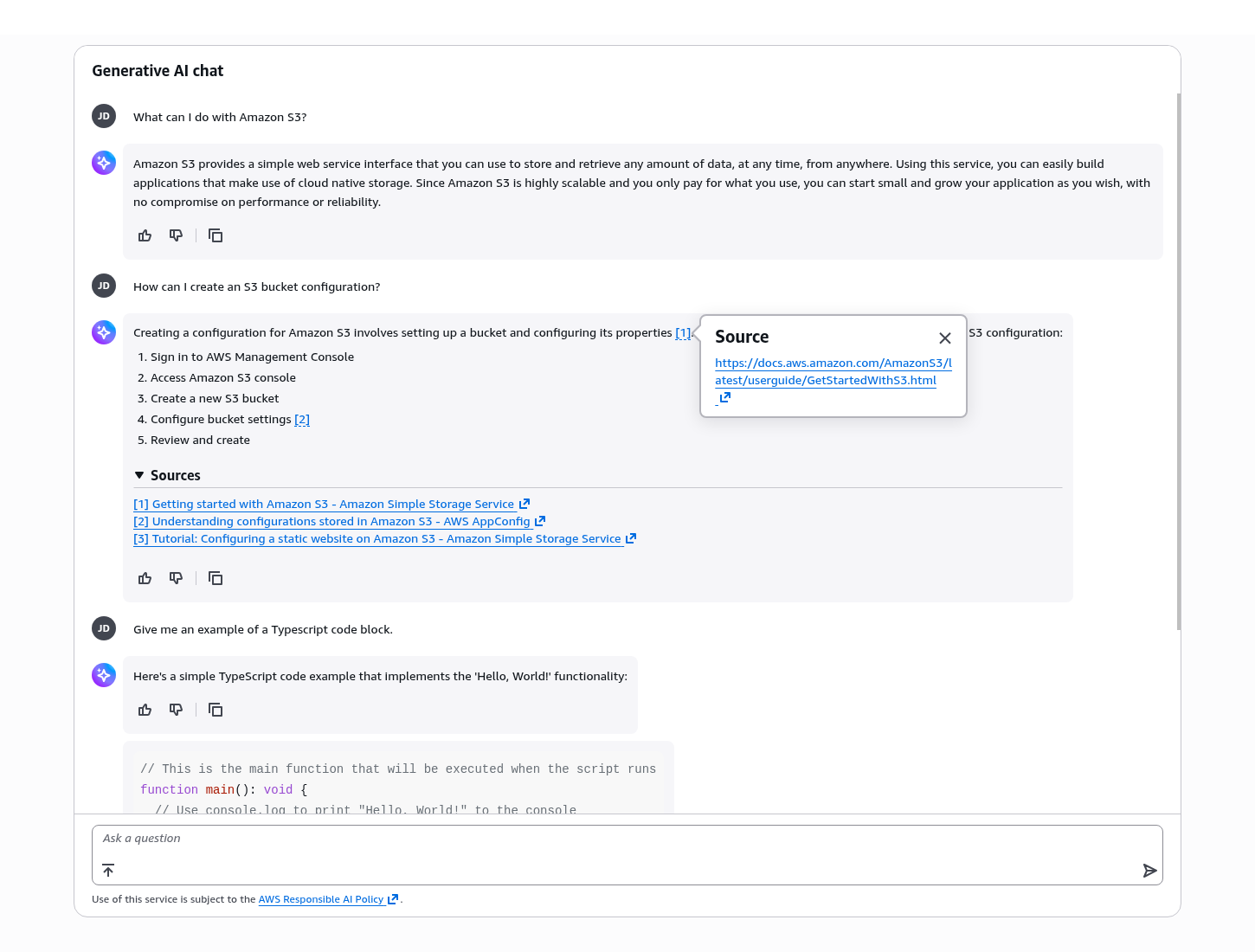
Task: Thumbs down the TypeScript example answer
Action: tap(177, 710)
